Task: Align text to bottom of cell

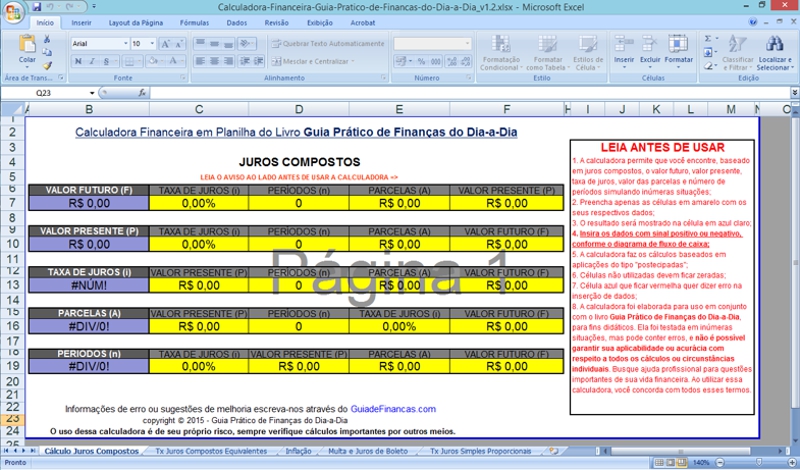Action: [229, 44]
